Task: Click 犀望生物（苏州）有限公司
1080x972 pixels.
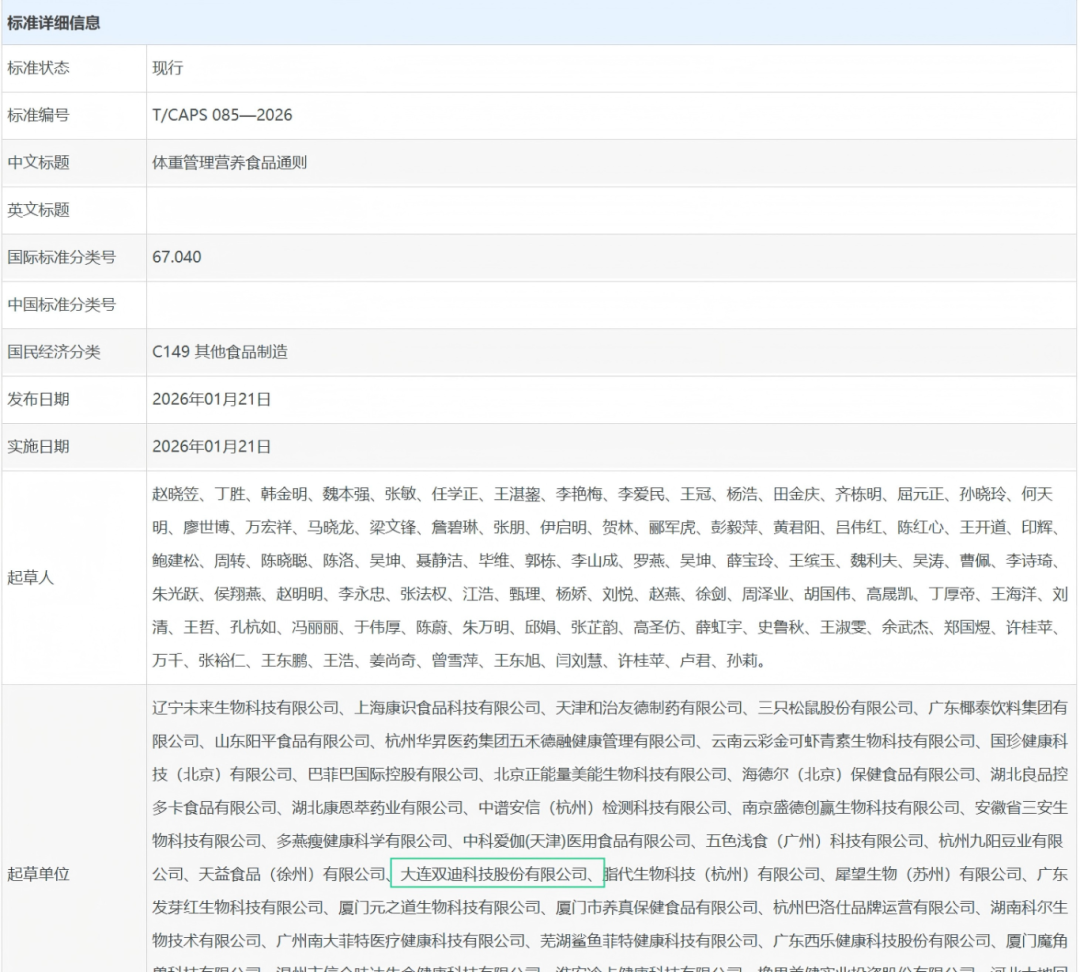Action: [x=929, y=874]
